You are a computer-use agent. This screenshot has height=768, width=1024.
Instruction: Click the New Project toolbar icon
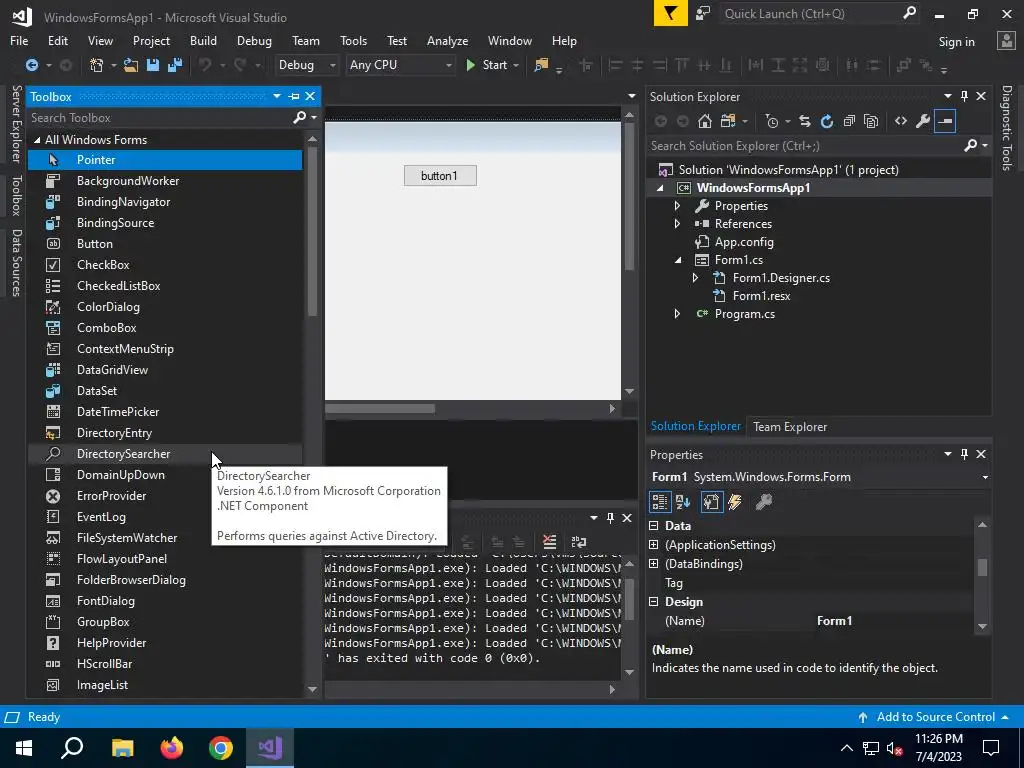97,65
